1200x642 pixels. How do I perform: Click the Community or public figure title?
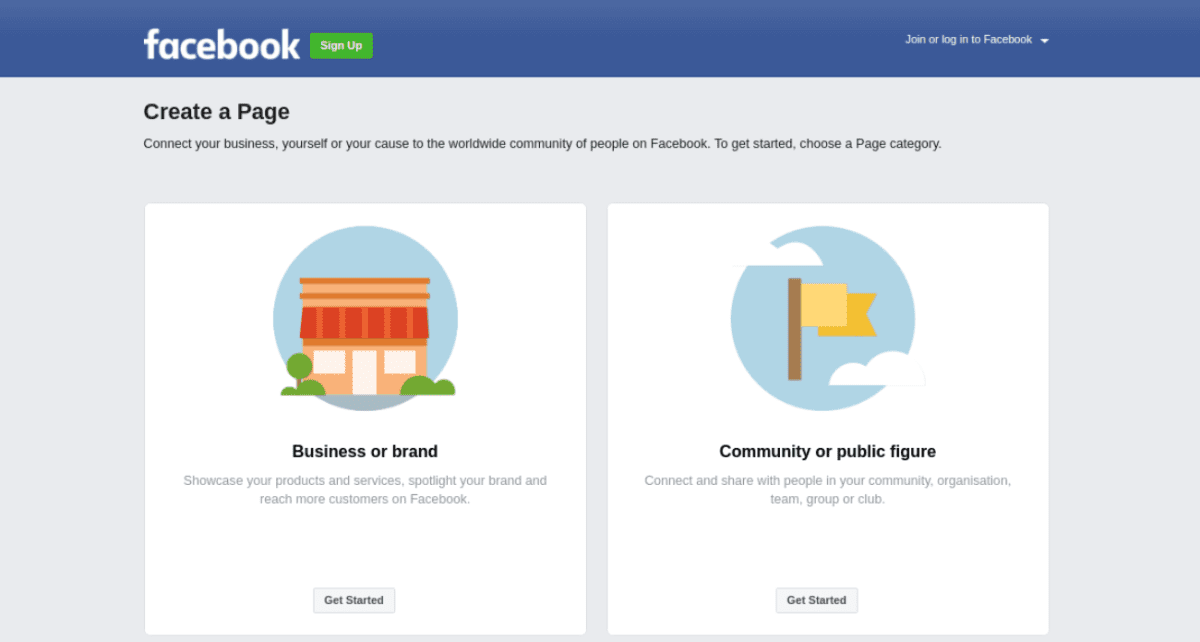coord(827,451)
